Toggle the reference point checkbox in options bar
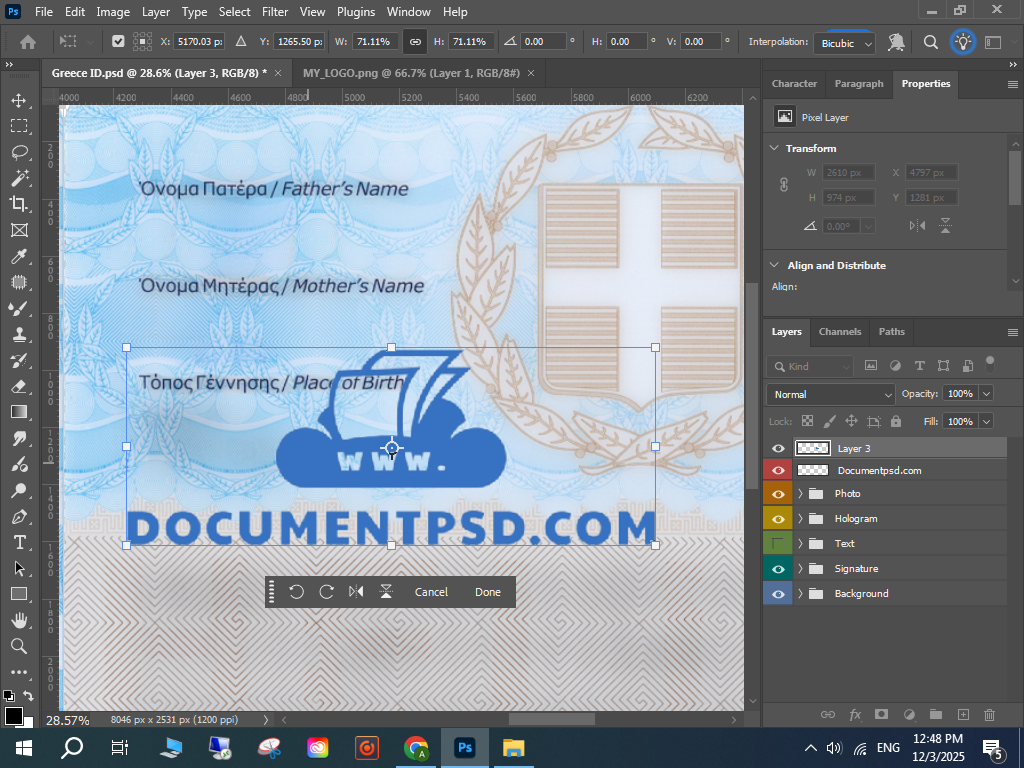Viewport: 1024px width, 768px height. [x=118, y=42]
